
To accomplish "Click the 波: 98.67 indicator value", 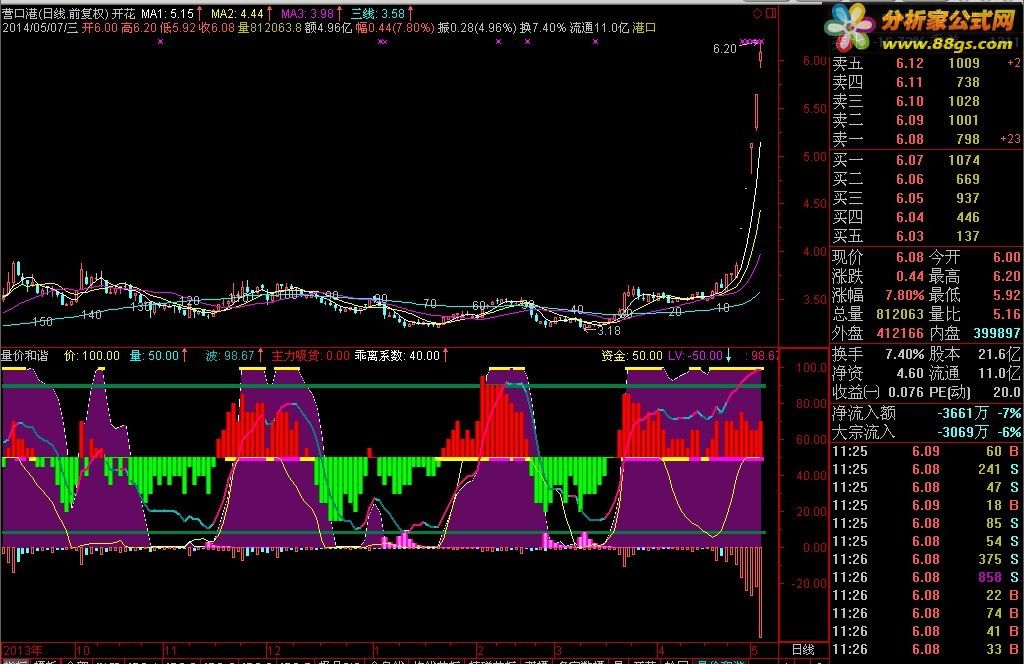I will [230, 356].
